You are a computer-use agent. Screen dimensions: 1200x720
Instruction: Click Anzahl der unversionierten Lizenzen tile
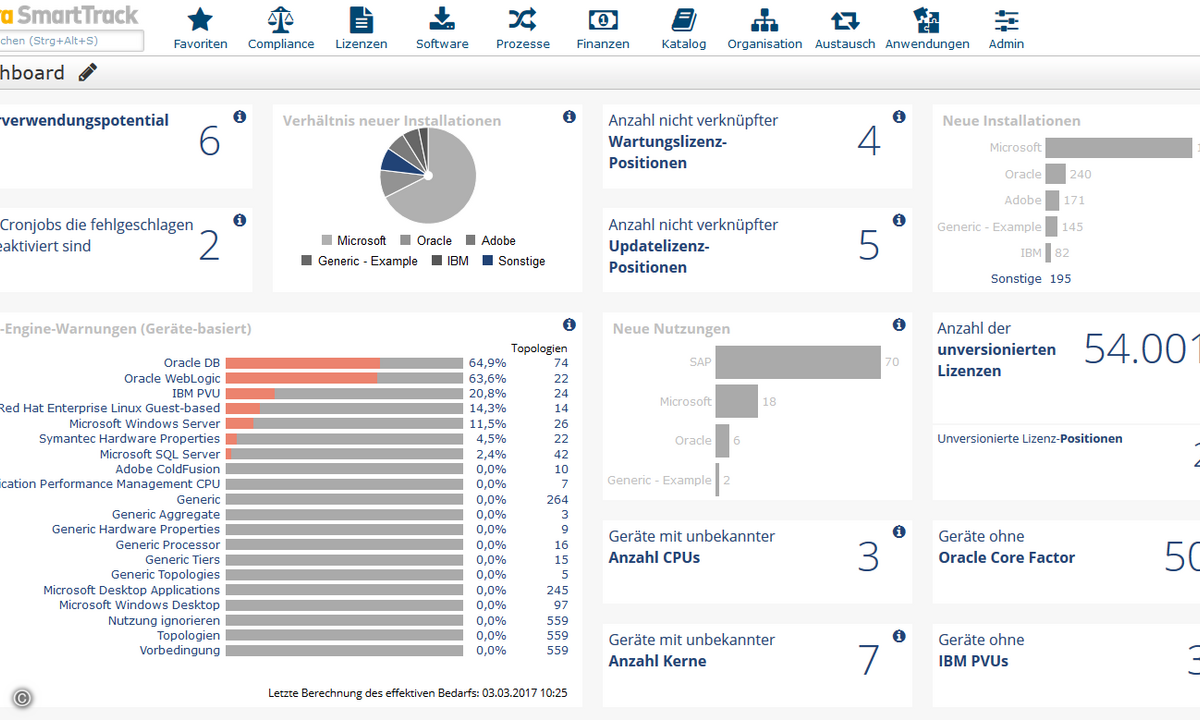[x=1066, y=366]
